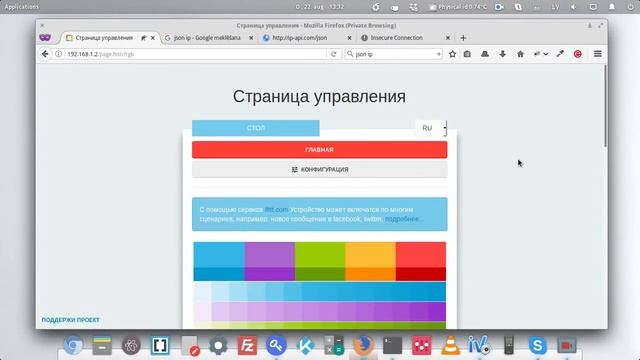Expand the toolbar dropdown arrow beside the home icon
Screen dimensions: 640x360
pyautogui.click(x=545, y=54)
